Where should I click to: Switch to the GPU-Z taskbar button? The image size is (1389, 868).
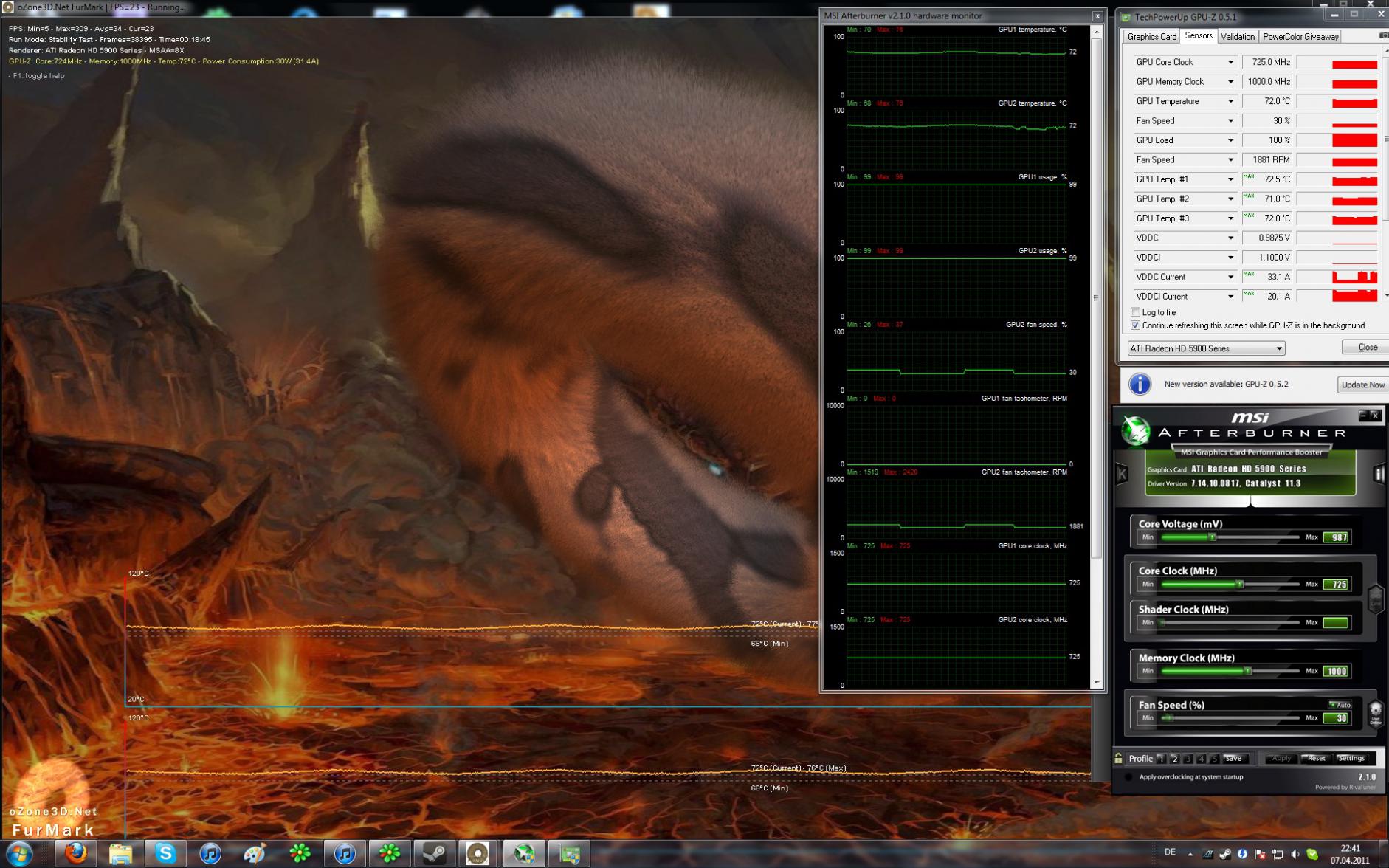point(569,854)
